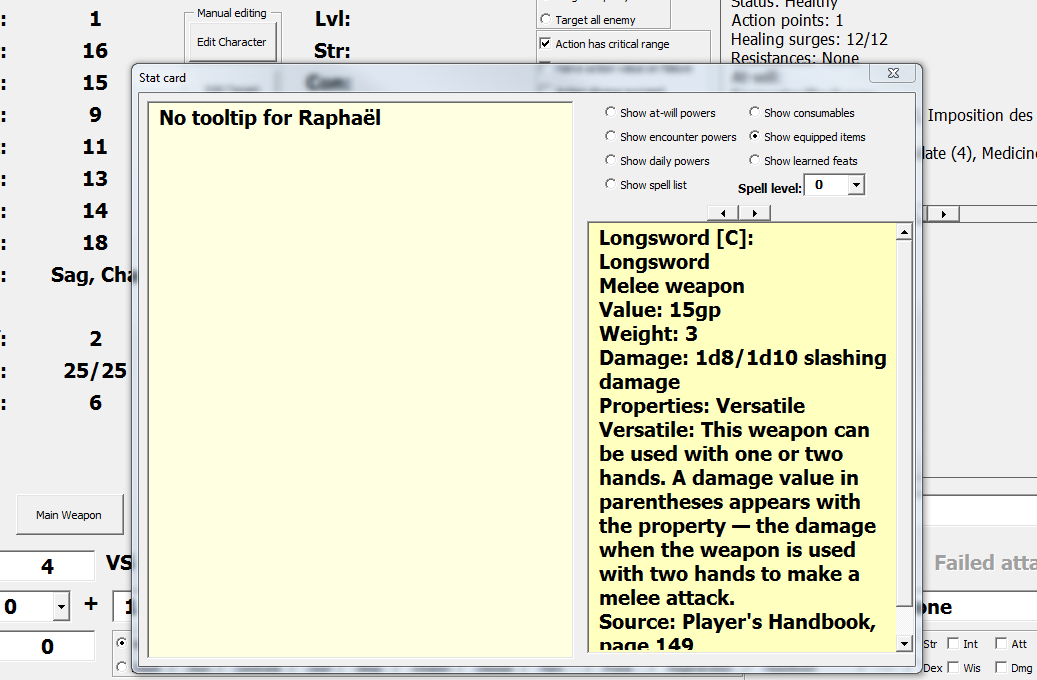The width and height of the screenshot is (1037, 680).
Task: Click the item description scroll down arrow
Action: (x=904, y=643)
